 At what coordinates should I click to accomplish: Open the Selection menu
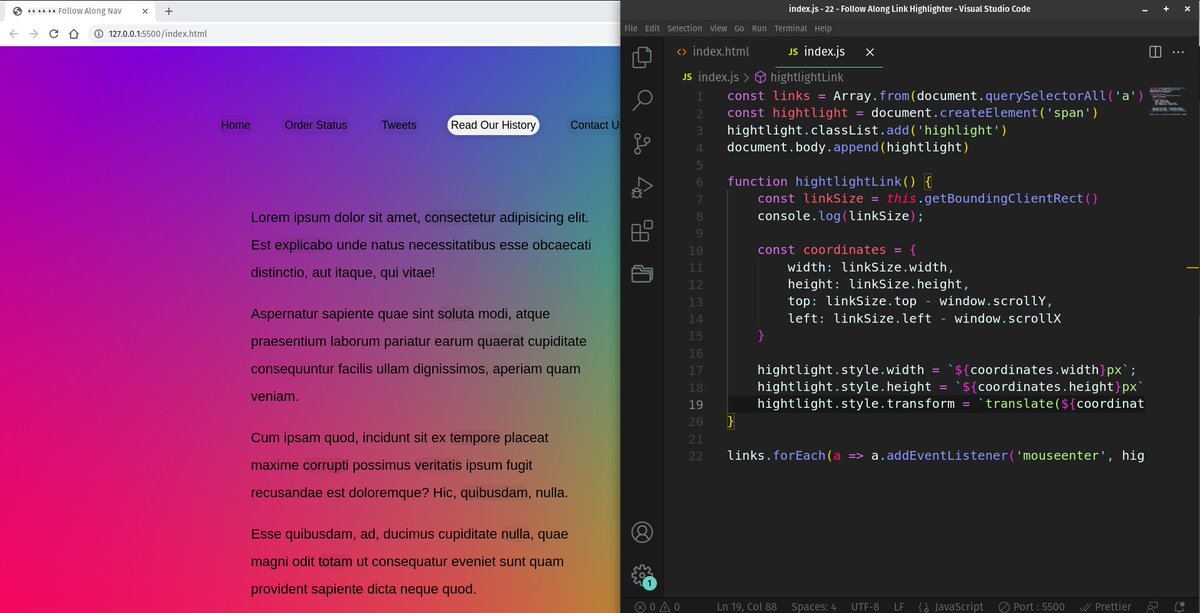685,28
